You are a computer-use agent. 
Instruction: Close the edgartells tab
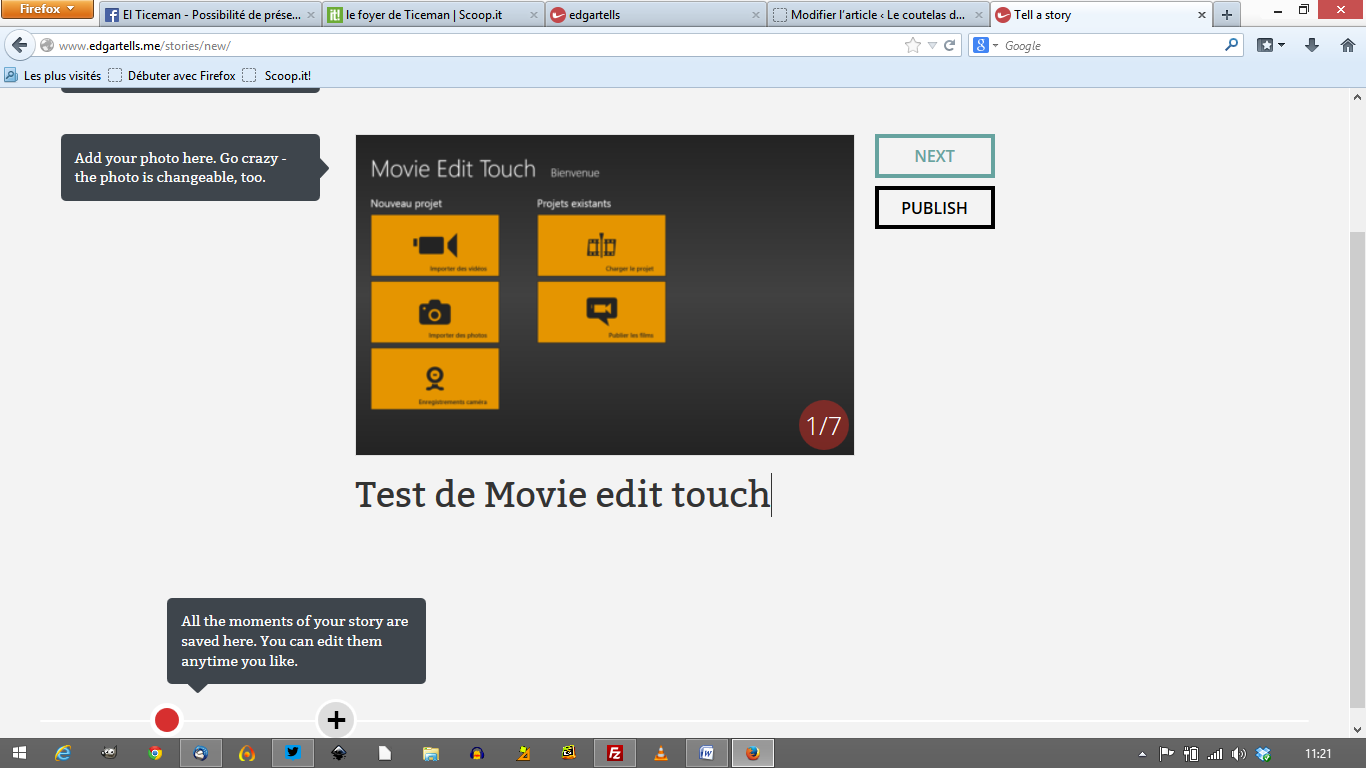pos(755,15)
